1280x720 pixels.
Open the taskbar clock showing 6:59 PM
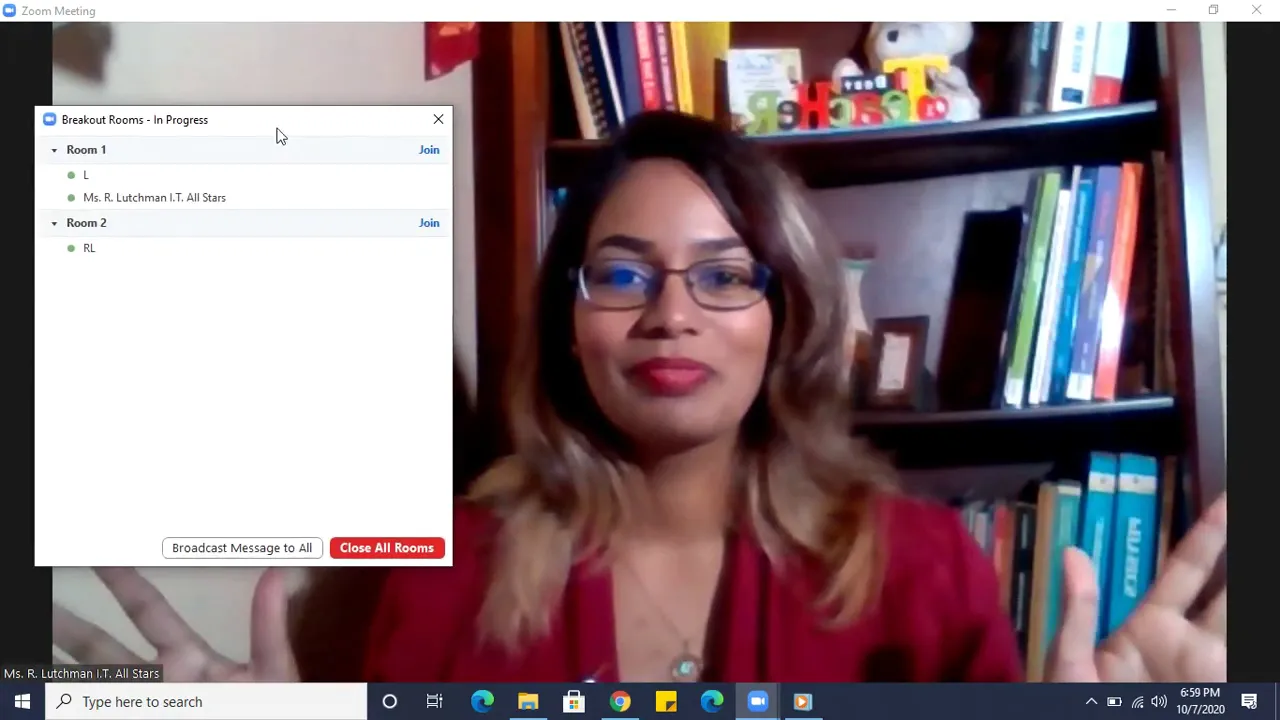pyautogui.click(x=1200, y=702)
